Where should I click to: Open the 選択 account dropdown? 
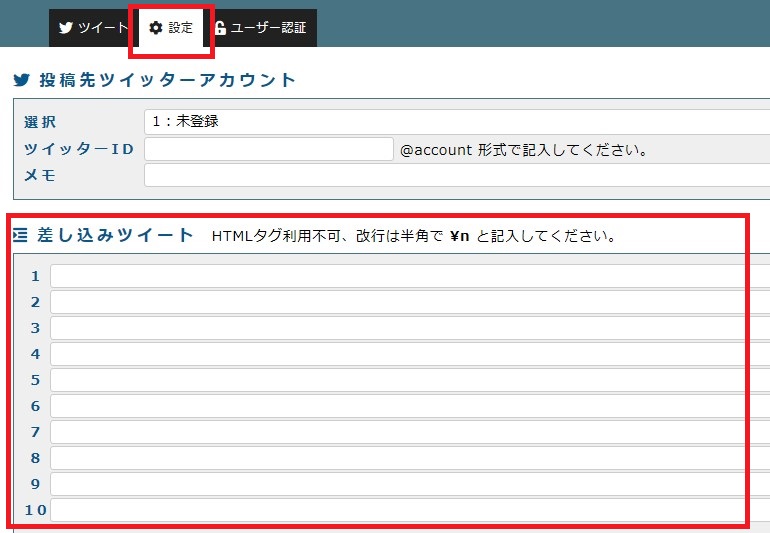click(x=455, y=121)
